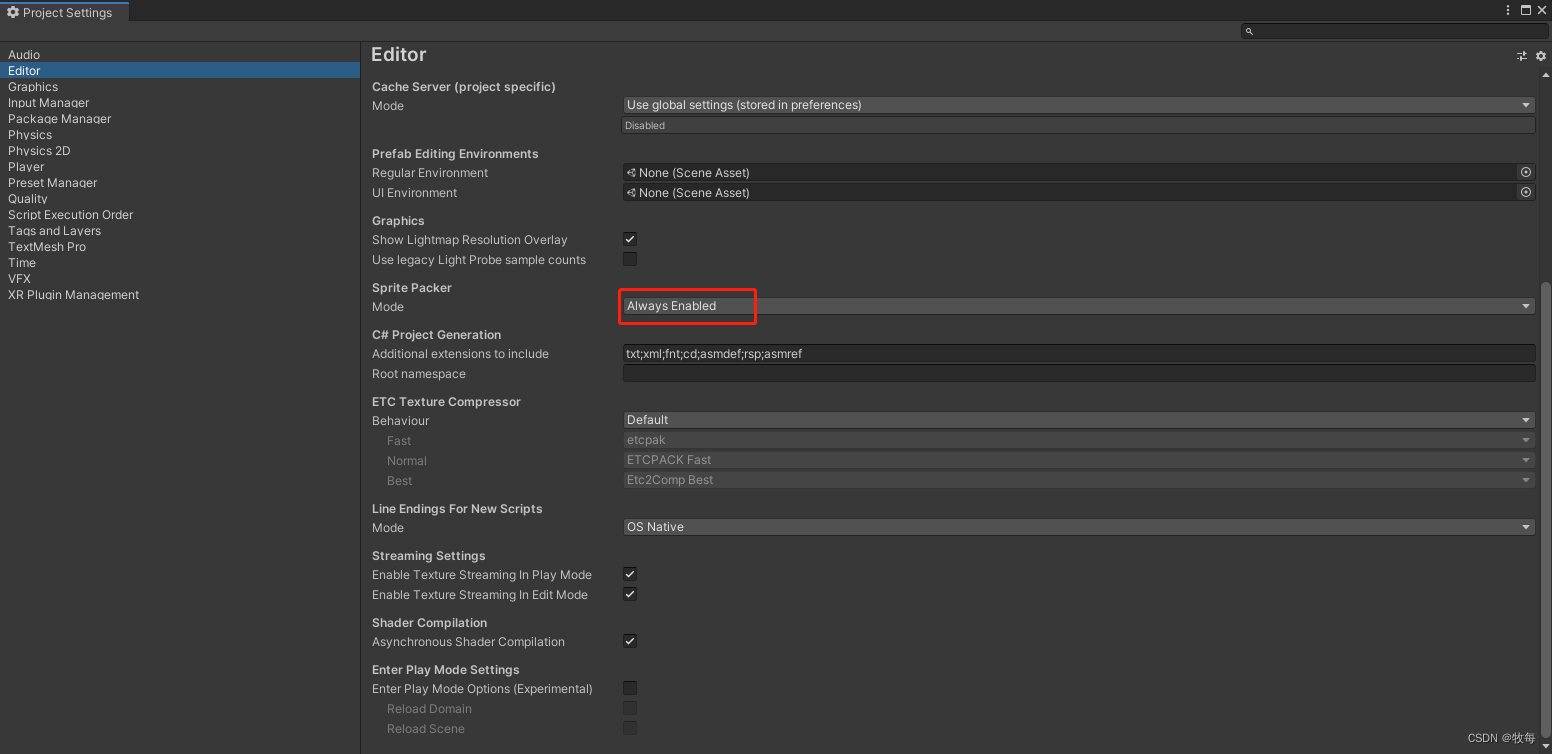Maximize the Project Settings window

coord(1526,10)
